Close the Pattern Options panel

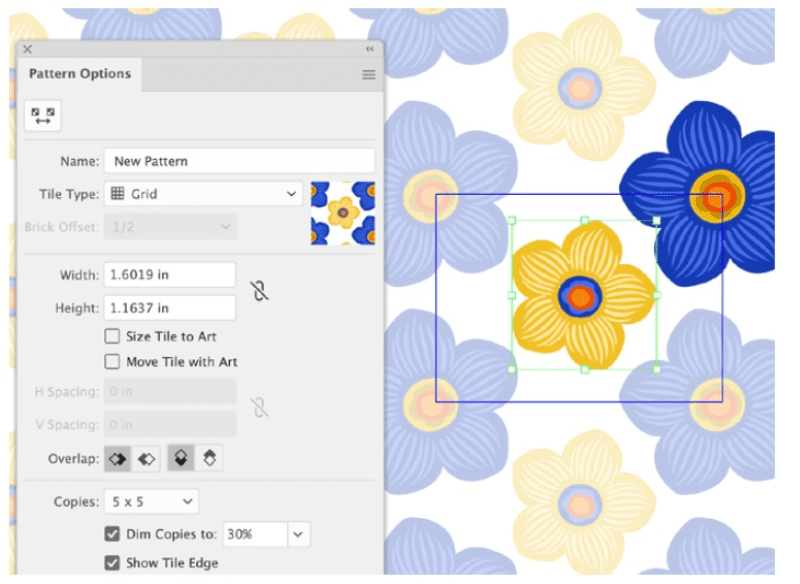click(x=28, y=49)
